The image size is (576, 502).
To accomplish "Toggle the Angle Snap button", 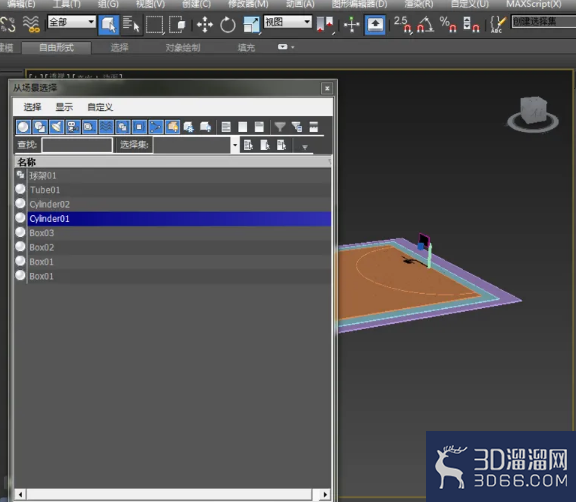I will (425, 25).
